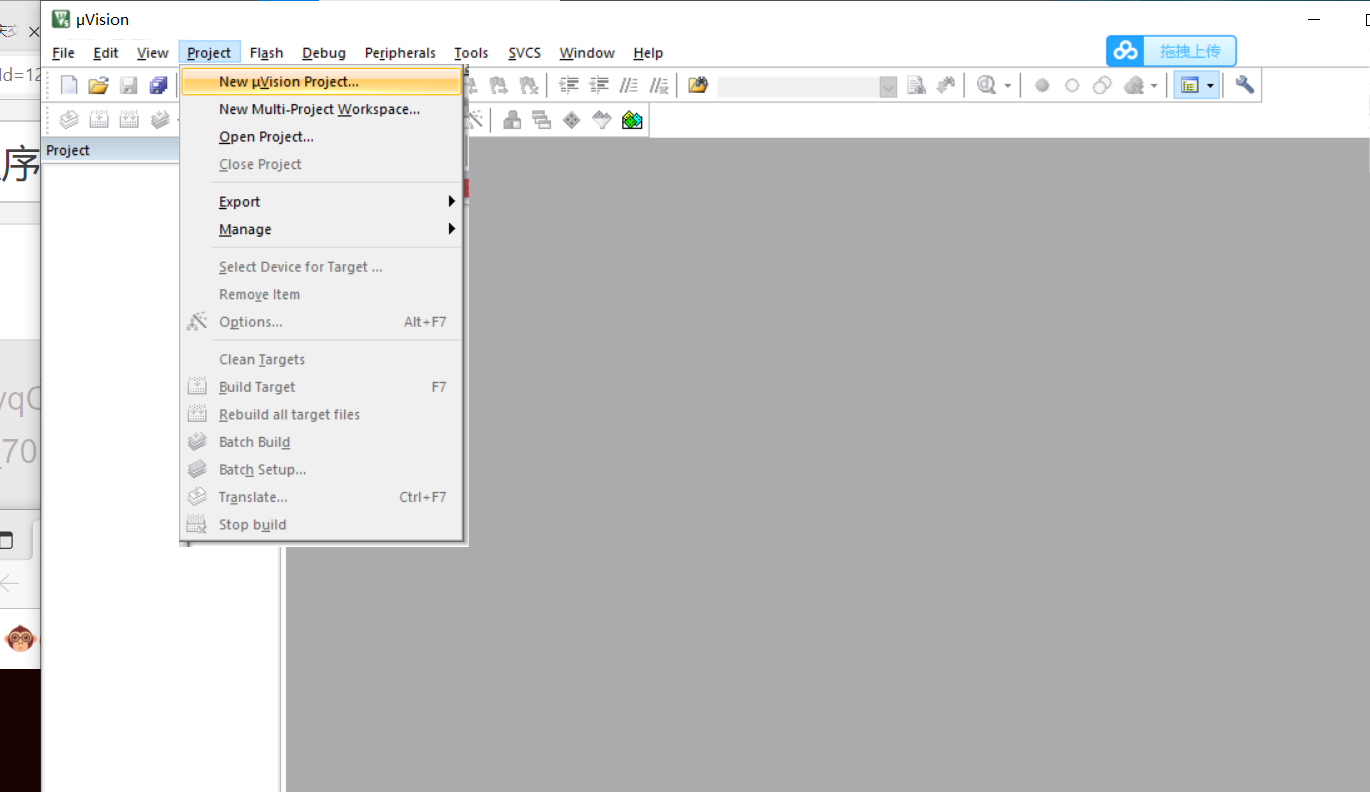The image size is (1370, 792).
Task: Open the Window menu
Action: (x=587, y=53)
